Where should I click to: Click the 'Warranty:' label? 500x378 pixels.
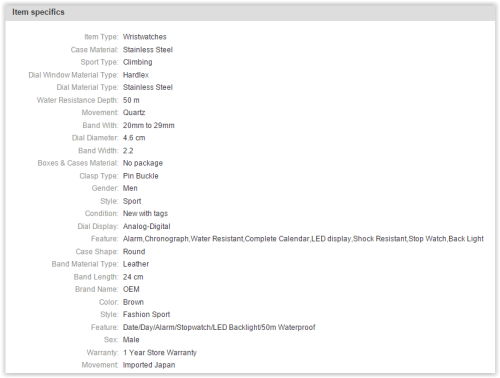[103, 353]
